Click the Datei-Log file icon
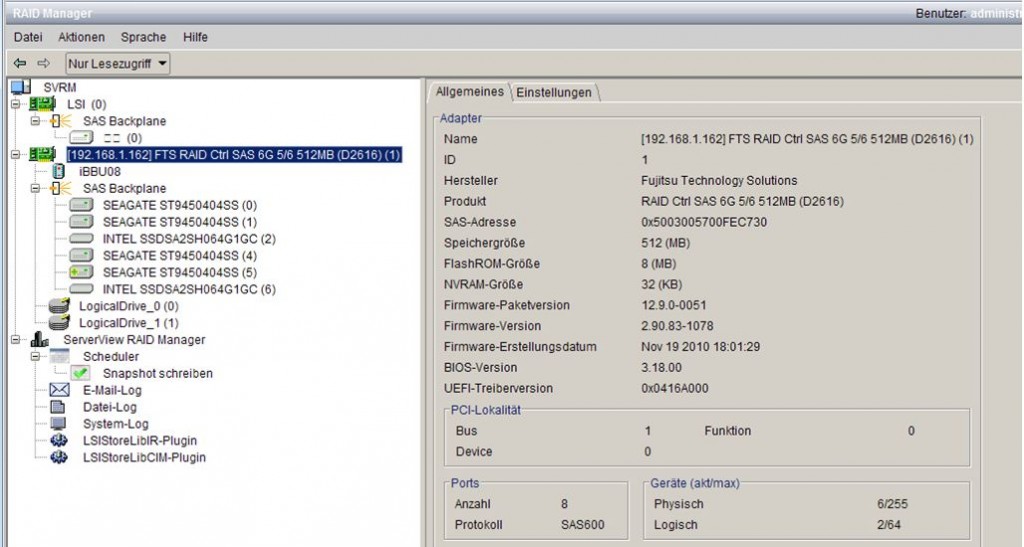 click(x=58, y=407)
